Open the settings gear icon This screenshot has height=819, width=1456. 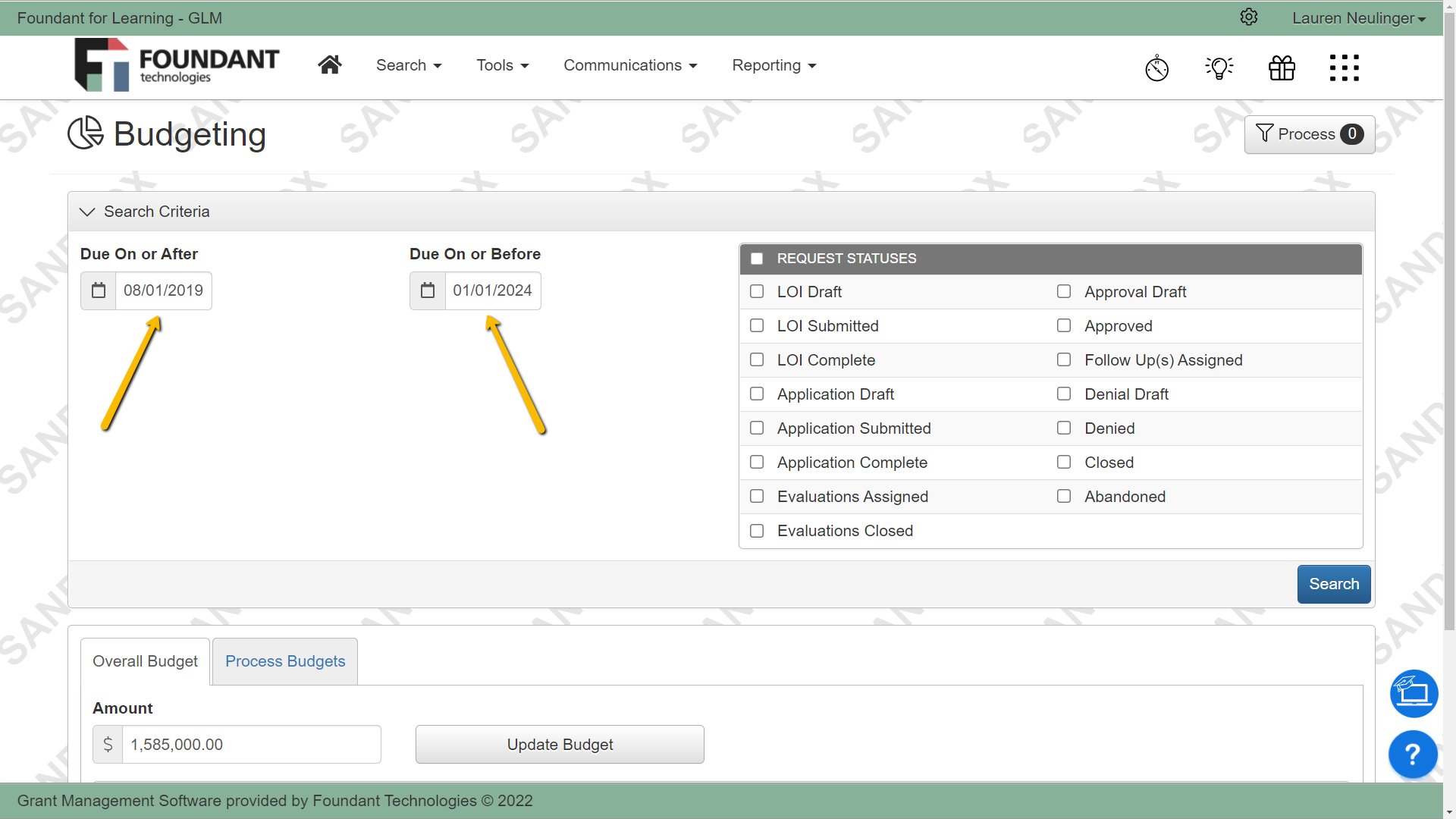[1249, 17]
